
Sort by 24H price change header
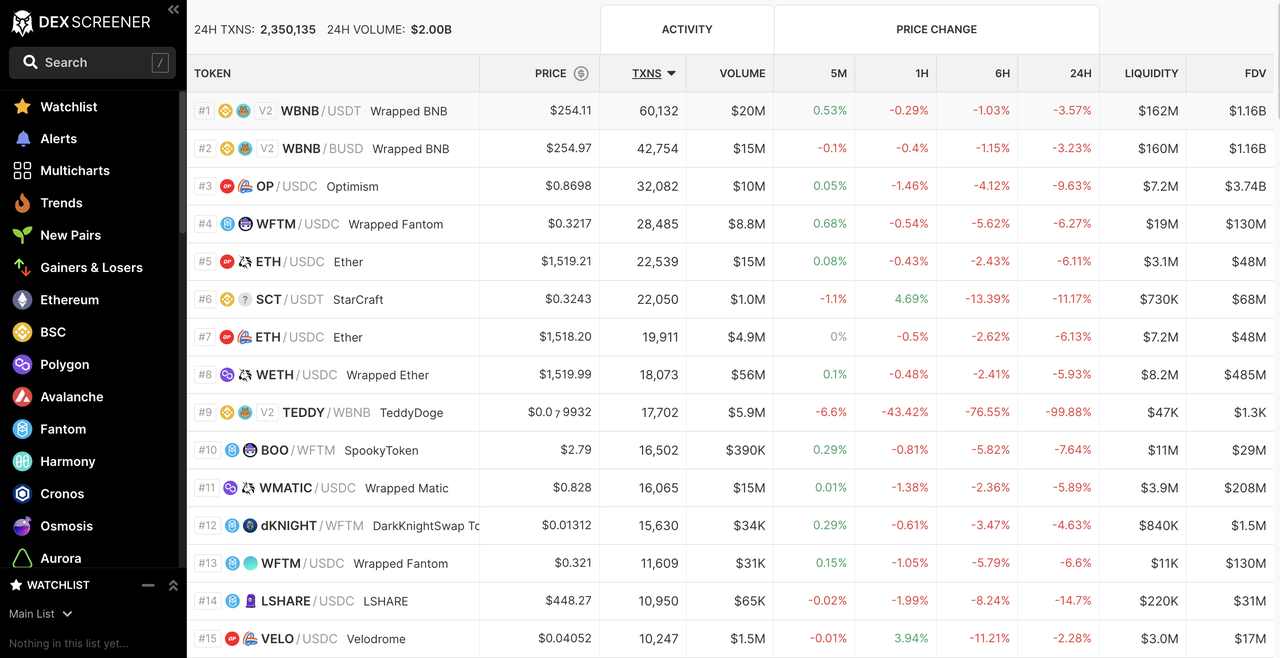coord(1080,73)
